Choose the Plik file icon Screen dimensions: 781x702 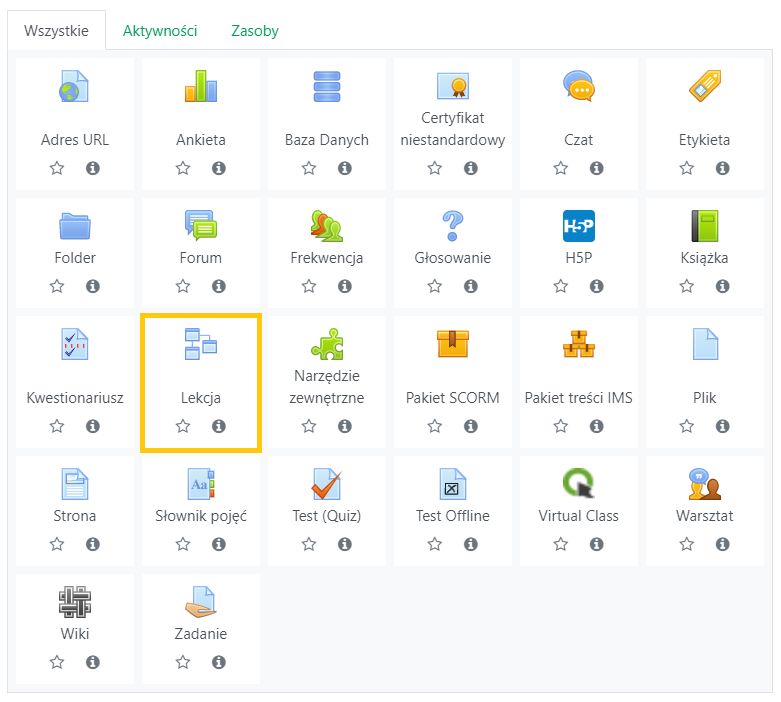tap(705, 344)
